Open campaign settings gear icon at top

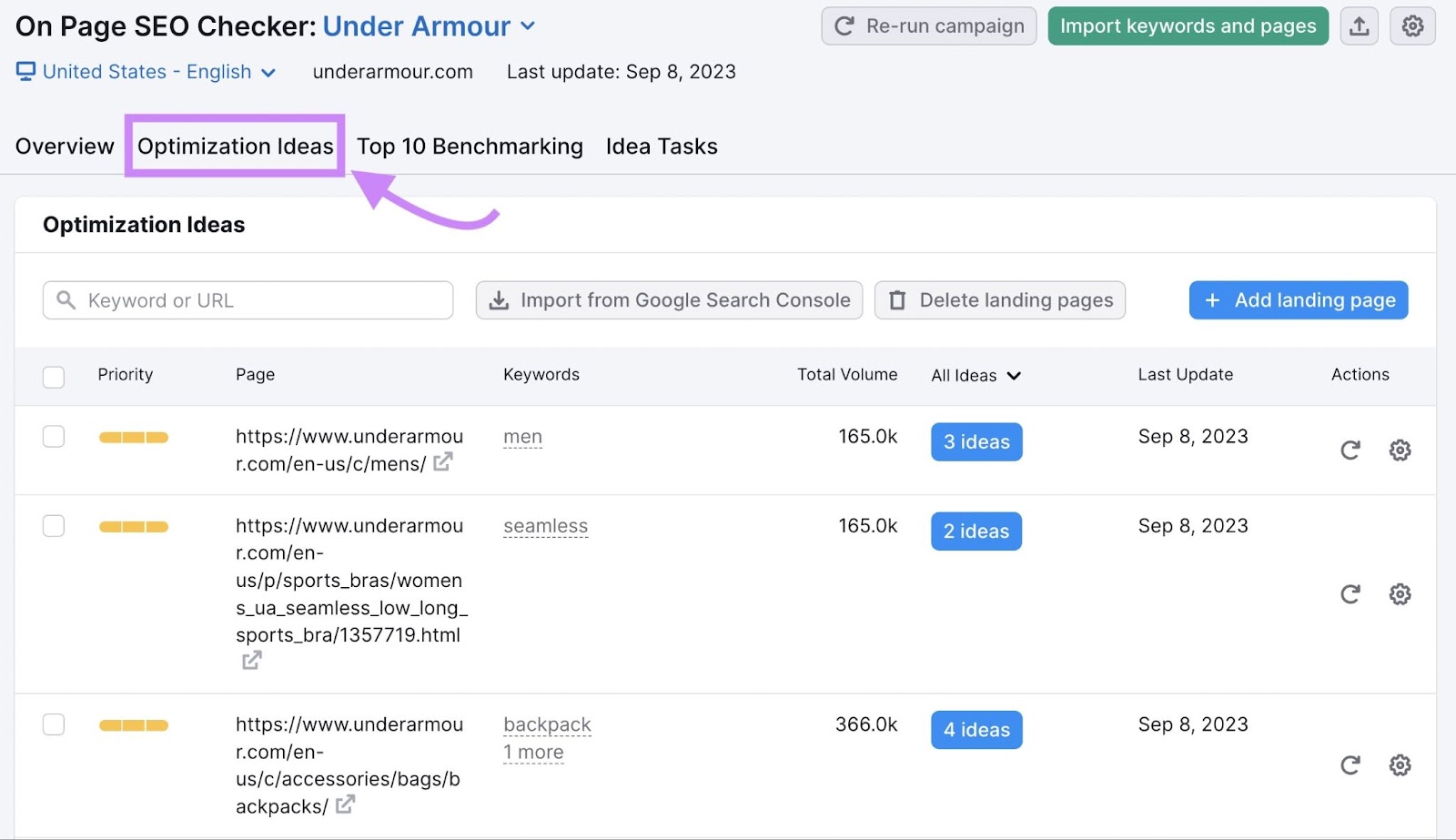(x=1412, y=26)
